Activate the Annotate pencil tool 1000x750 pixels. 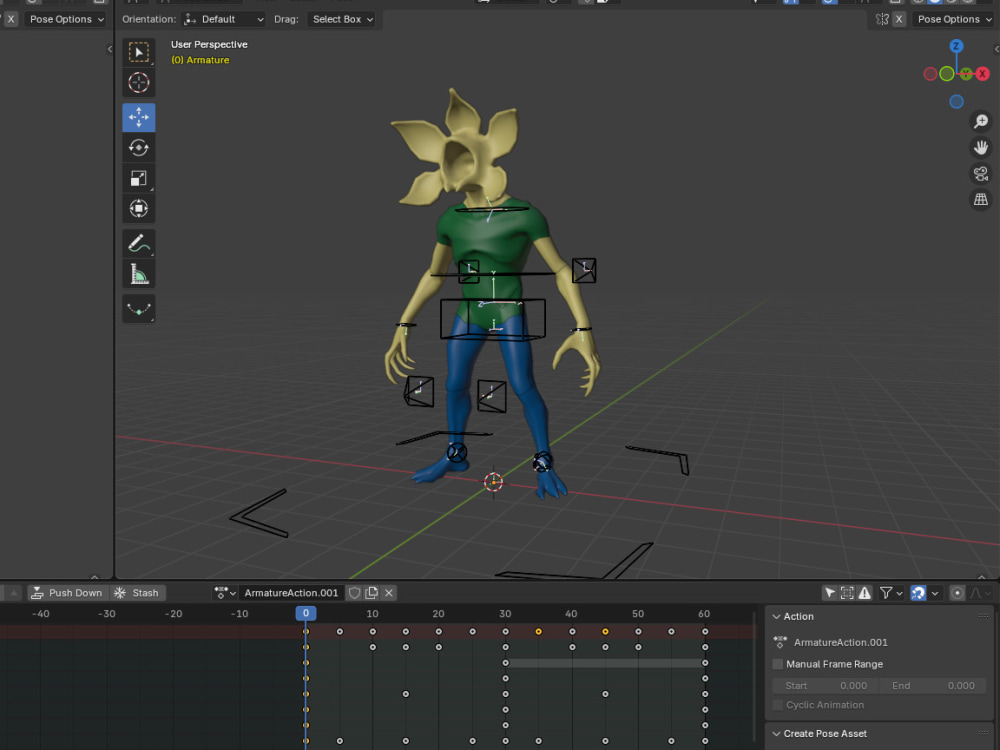(138, 244)
